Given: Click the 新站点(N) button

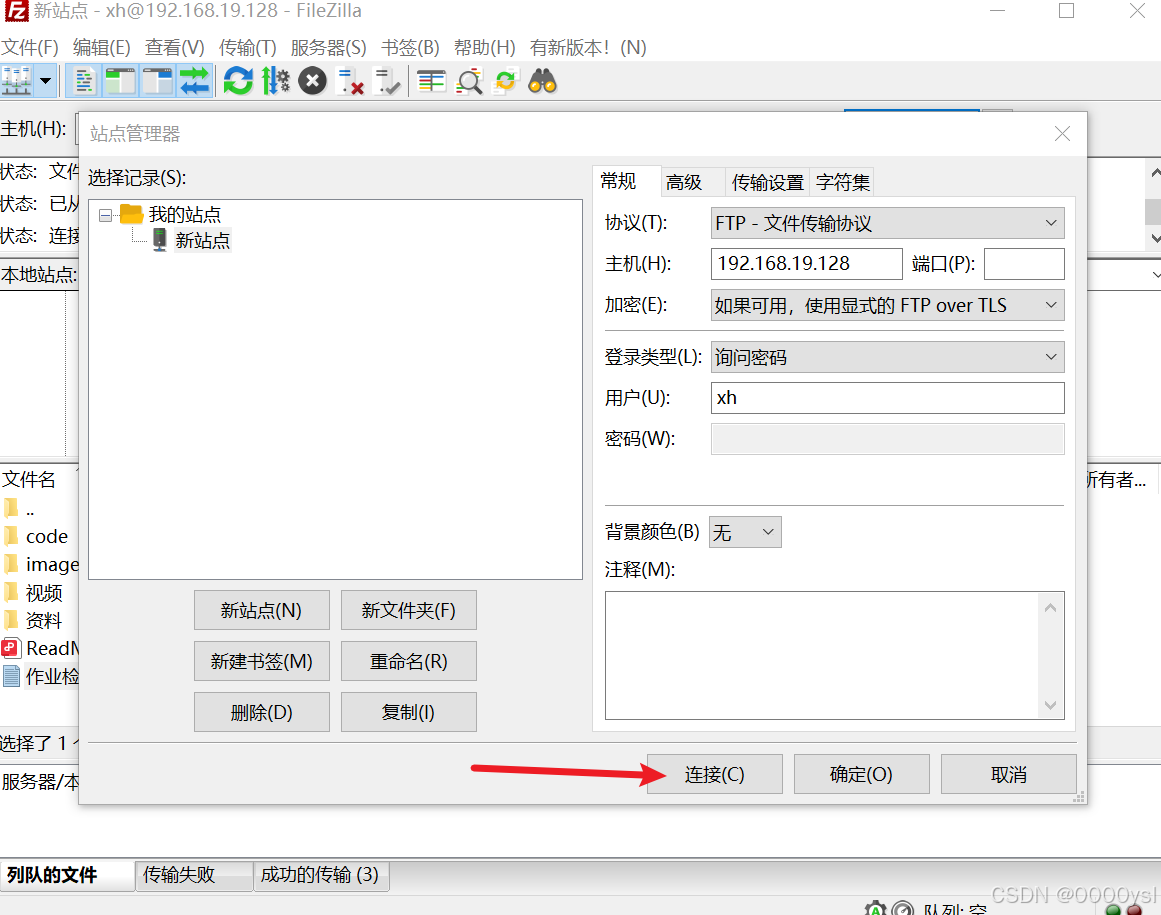Looking at the screenshot, I should coord(261,610).
